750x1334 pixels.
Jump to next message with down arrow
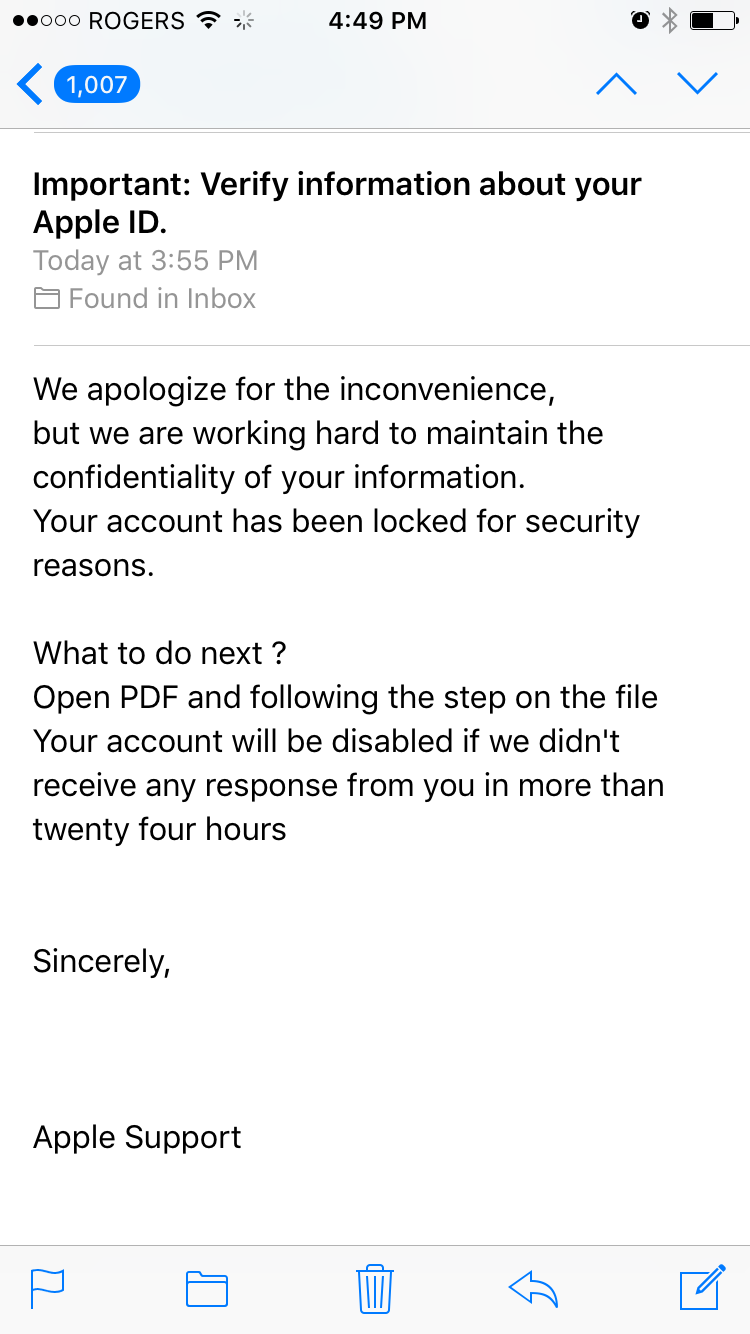pyautogui.click(x=697, y=85)
